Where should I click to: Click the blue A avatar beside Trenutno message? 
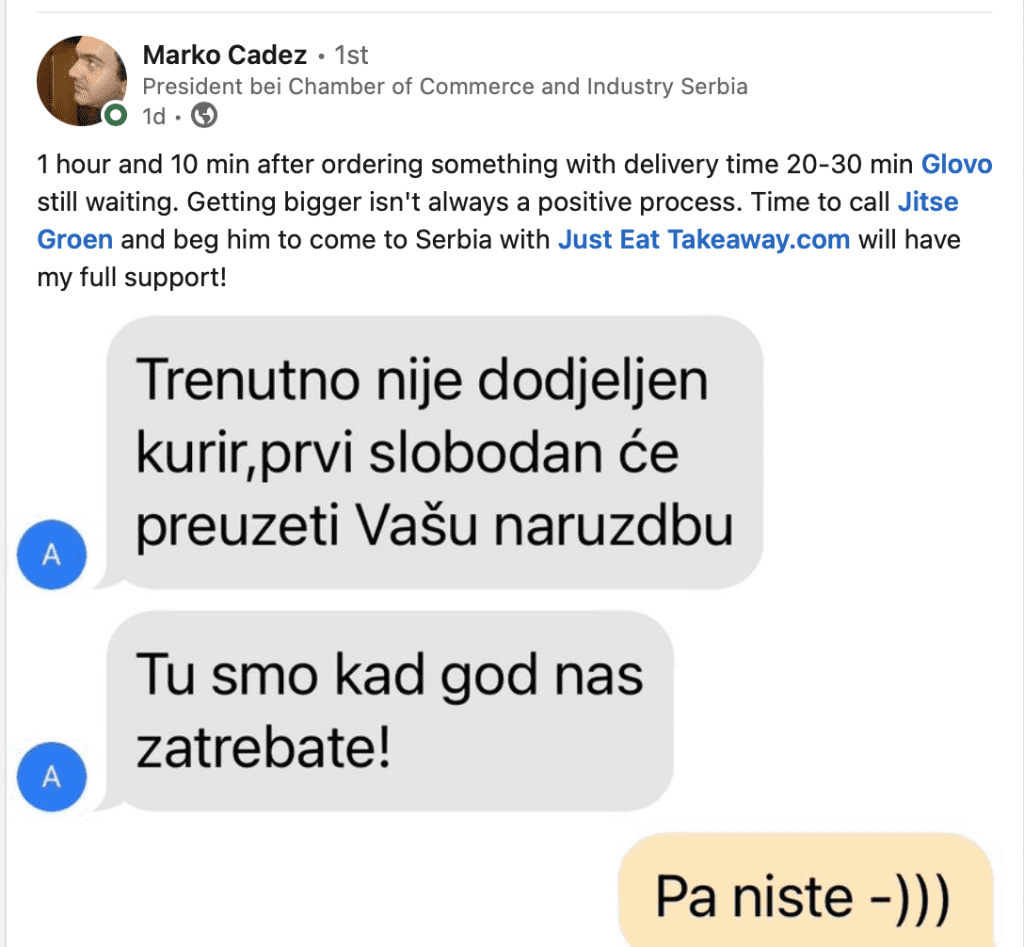(x=52, y=554)
